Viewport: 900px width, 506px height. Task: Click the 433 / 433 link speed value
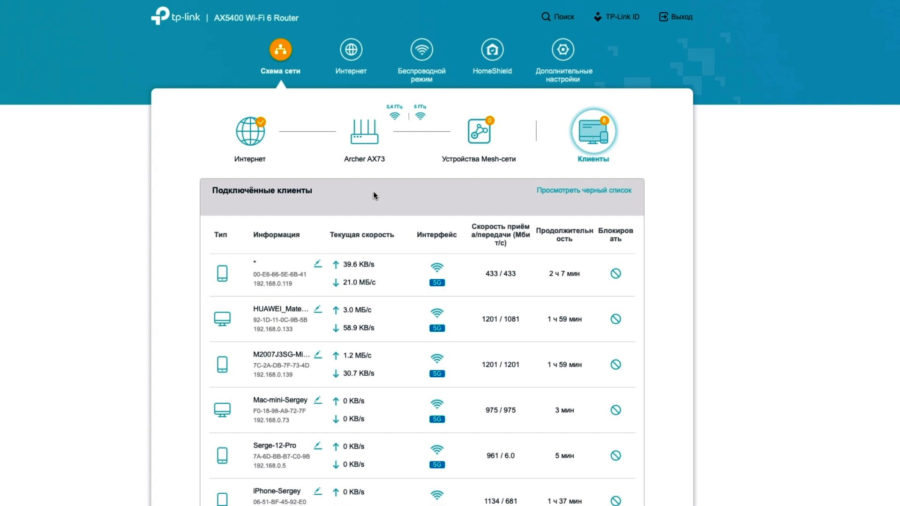501,274
